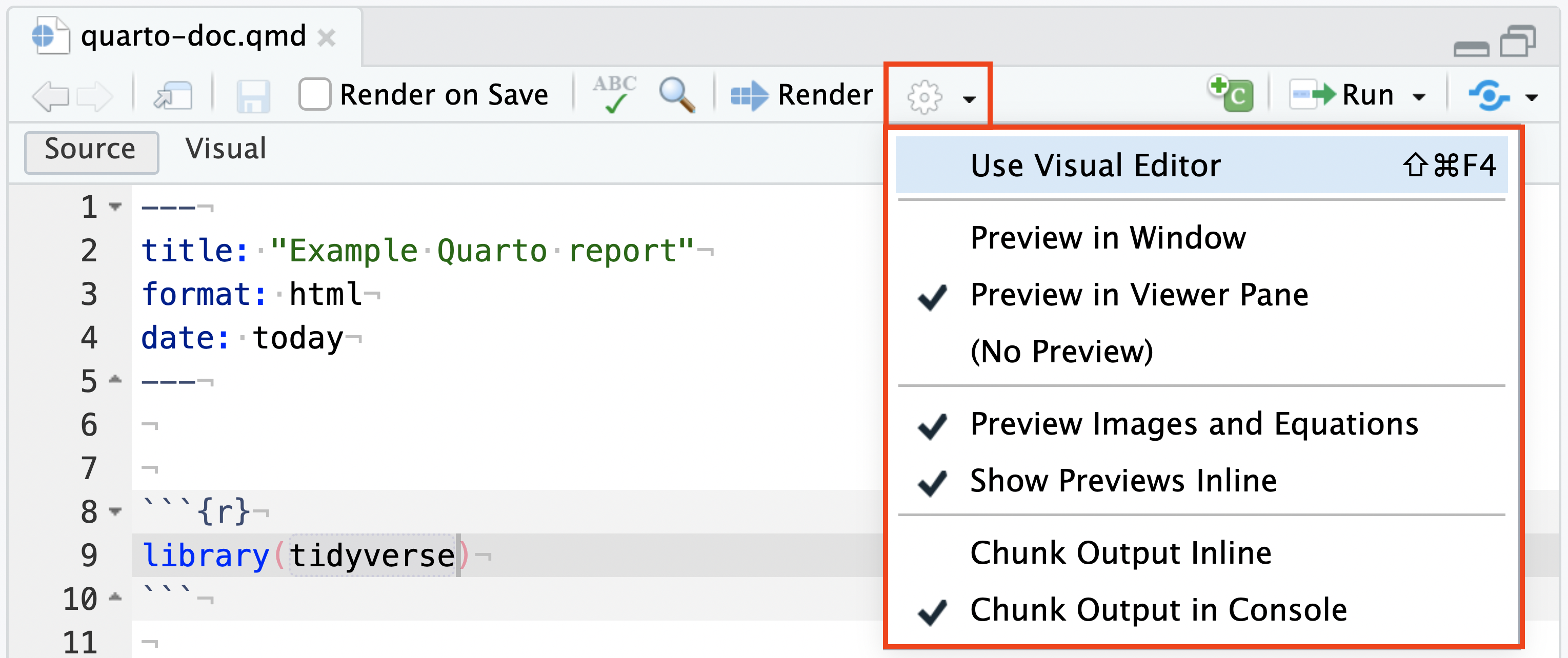Show document in new window icon
Screen dimensions: 1568x658
tap(173, 96)
